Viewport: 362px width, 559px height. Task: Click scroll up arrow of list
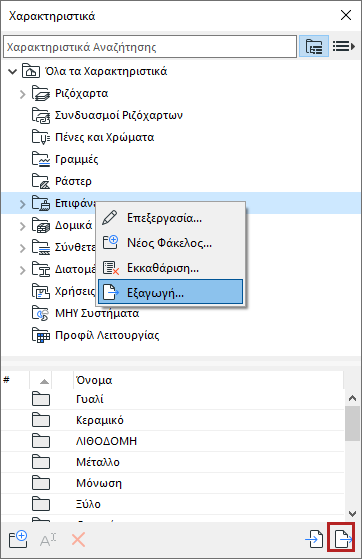click(352, 398)
